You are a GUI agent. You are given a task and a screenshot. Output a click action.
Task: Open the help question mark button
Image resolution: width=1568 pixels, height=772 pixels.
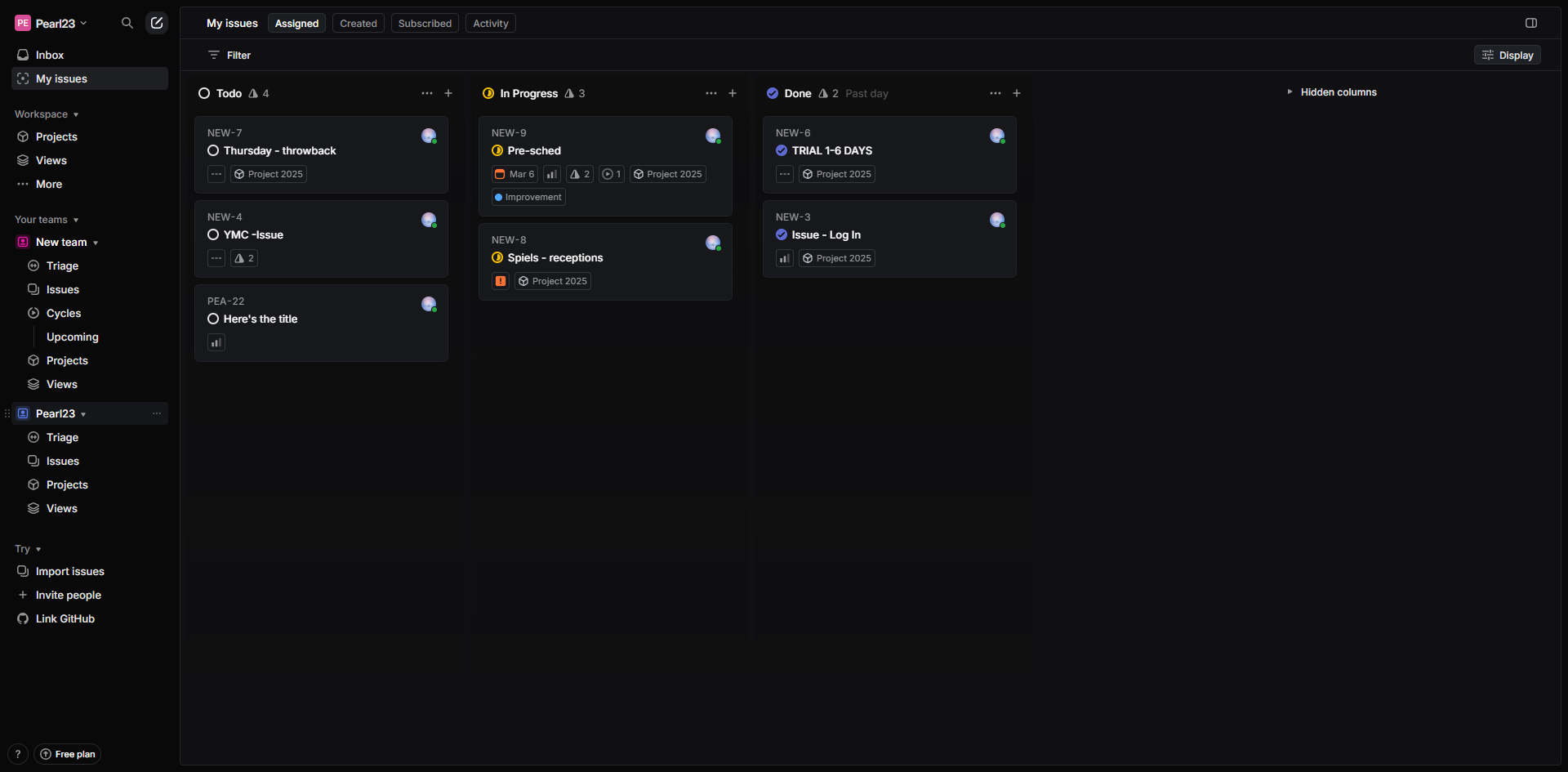pos(18,754)
